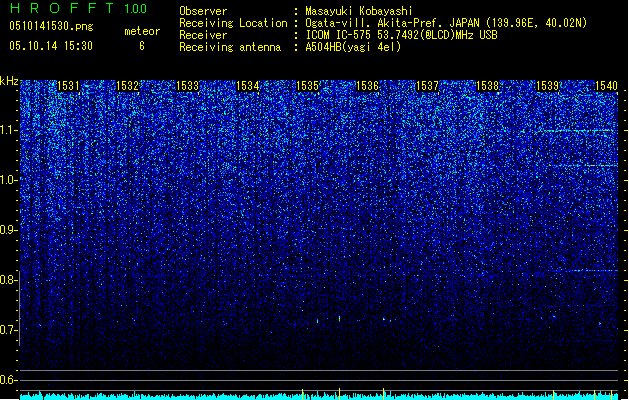629x400 pixels.
Task: Click the time marker 1537
Action: coord(428,86)
